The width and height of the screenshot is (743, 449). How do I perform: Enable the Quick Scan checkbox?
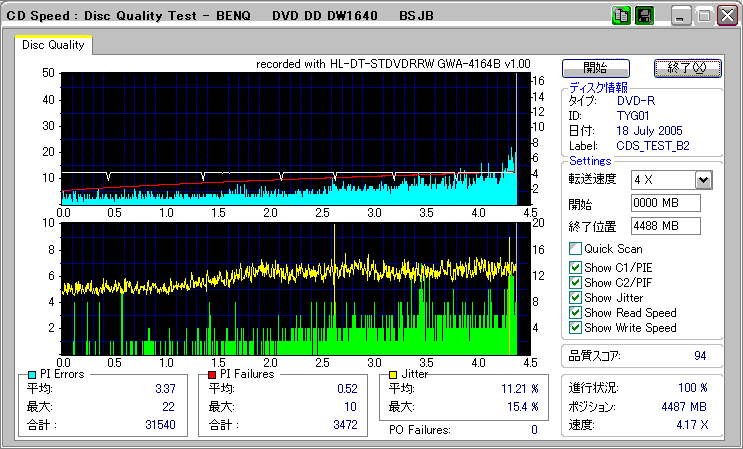[575, 248]
